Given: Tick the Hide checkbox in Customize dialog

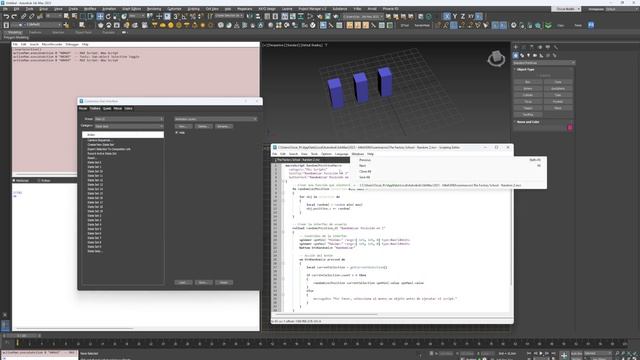Looking at the screenshot, I should coord(177,133).
